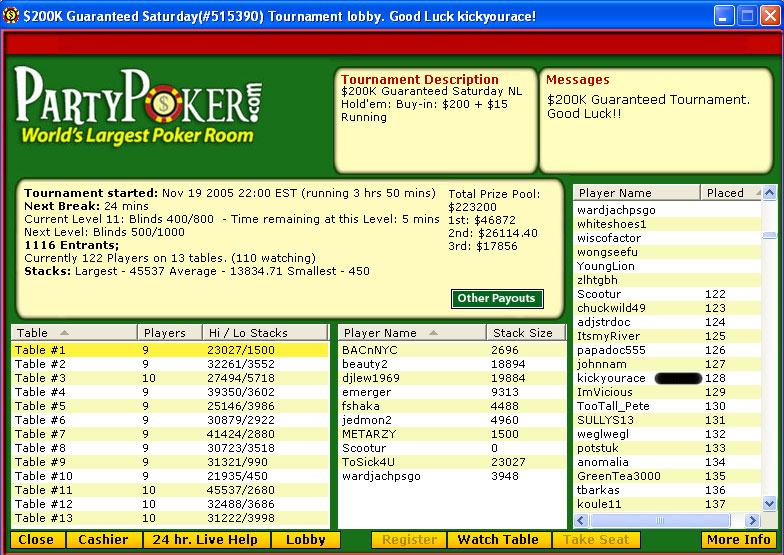The height and width of the screenshot is (555, 784).
Task: Maximize the tournament lobby window
Action: (746, 16)
